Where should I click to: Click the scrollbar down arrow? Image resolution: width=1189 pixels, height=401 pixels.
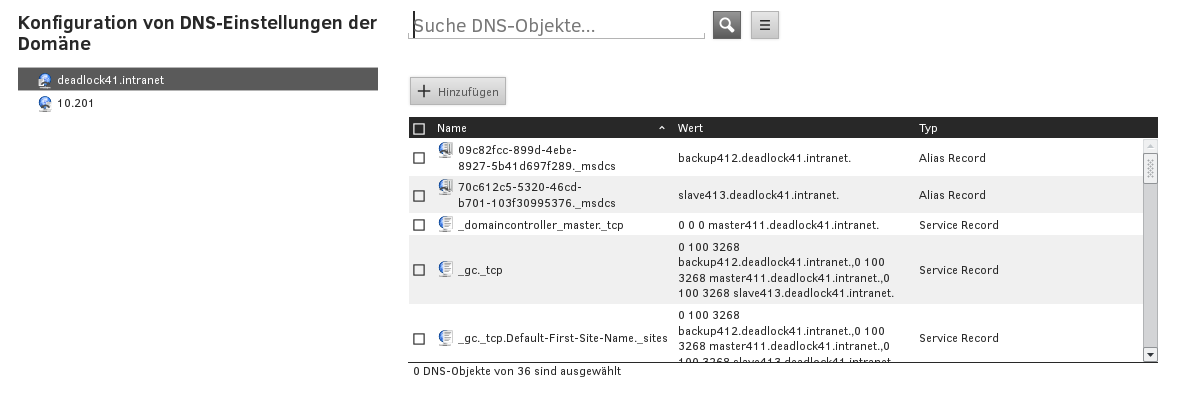pos(1150,354)
